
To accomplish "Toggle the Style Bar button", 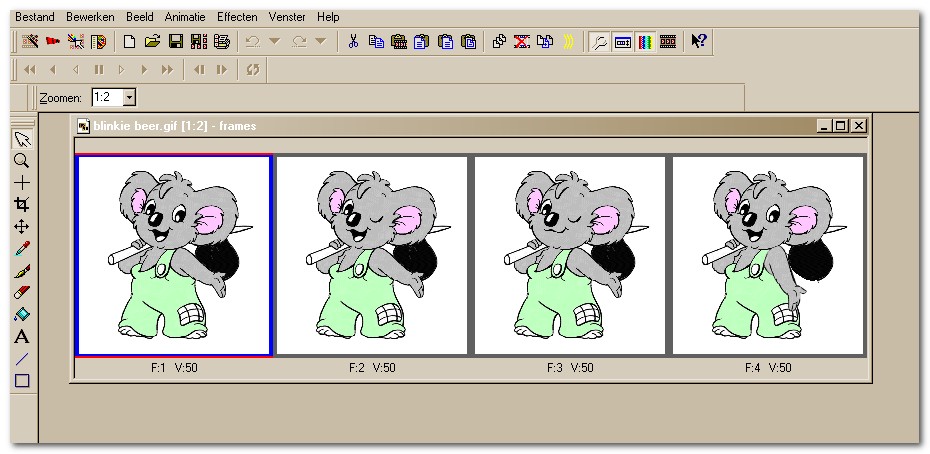I will (623, 42).
